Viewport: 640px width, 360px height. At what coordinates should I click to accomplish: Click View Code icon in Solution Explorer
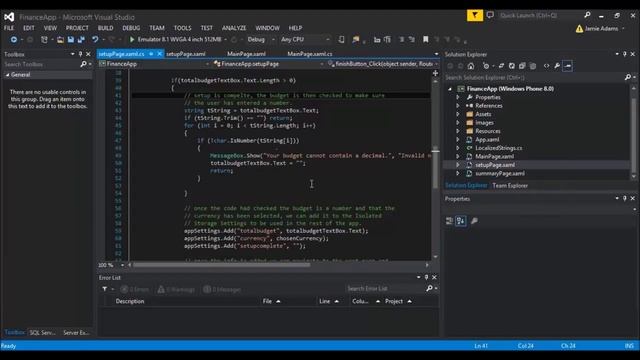(x=547, y=66)
